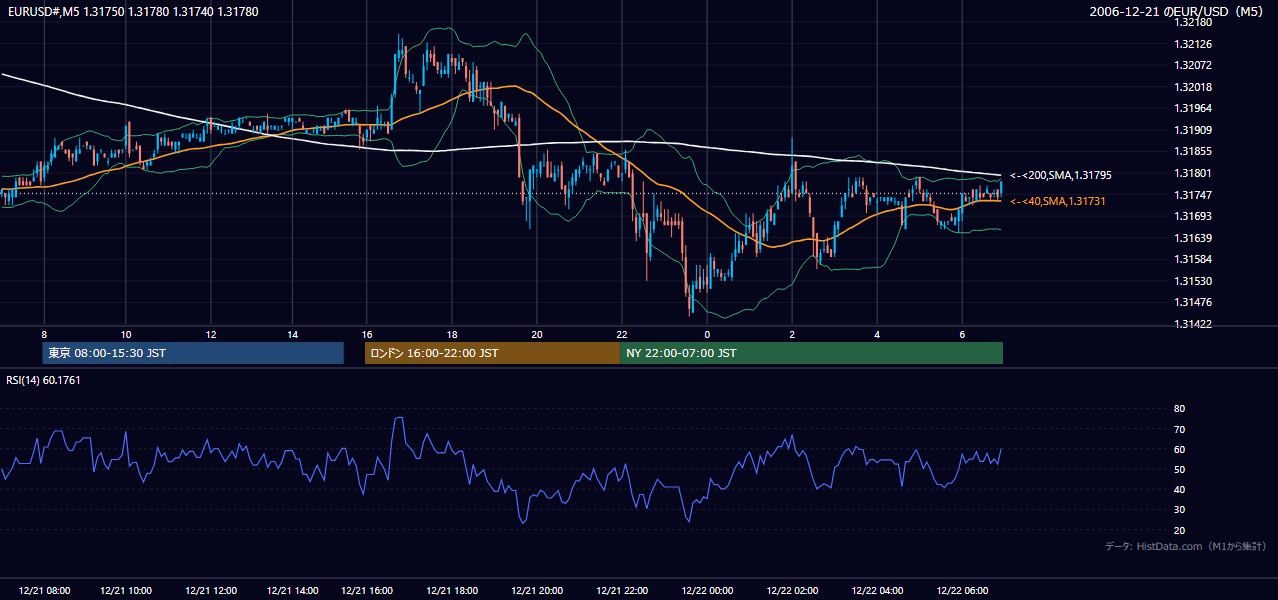Click price axis value 1.31964

point(1193,108)
